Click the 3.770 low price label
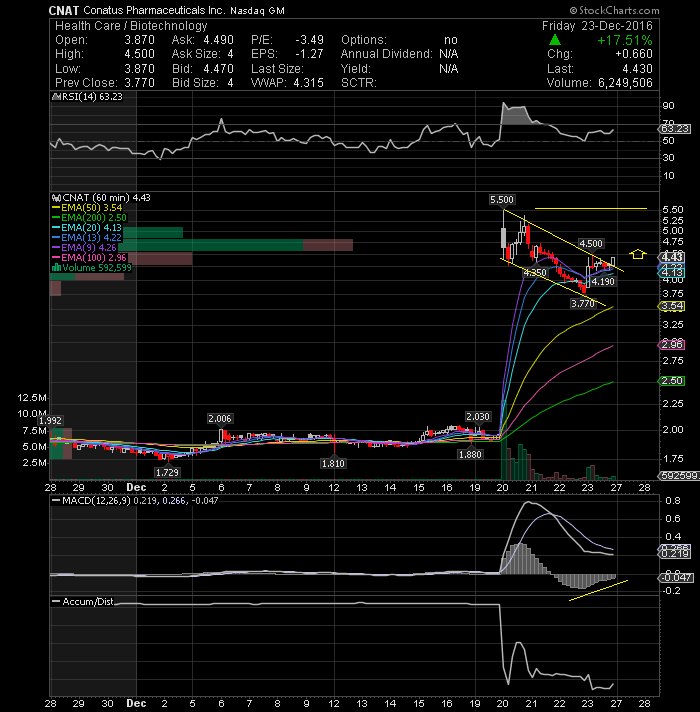700x712 pixels. tap(583, 304)
